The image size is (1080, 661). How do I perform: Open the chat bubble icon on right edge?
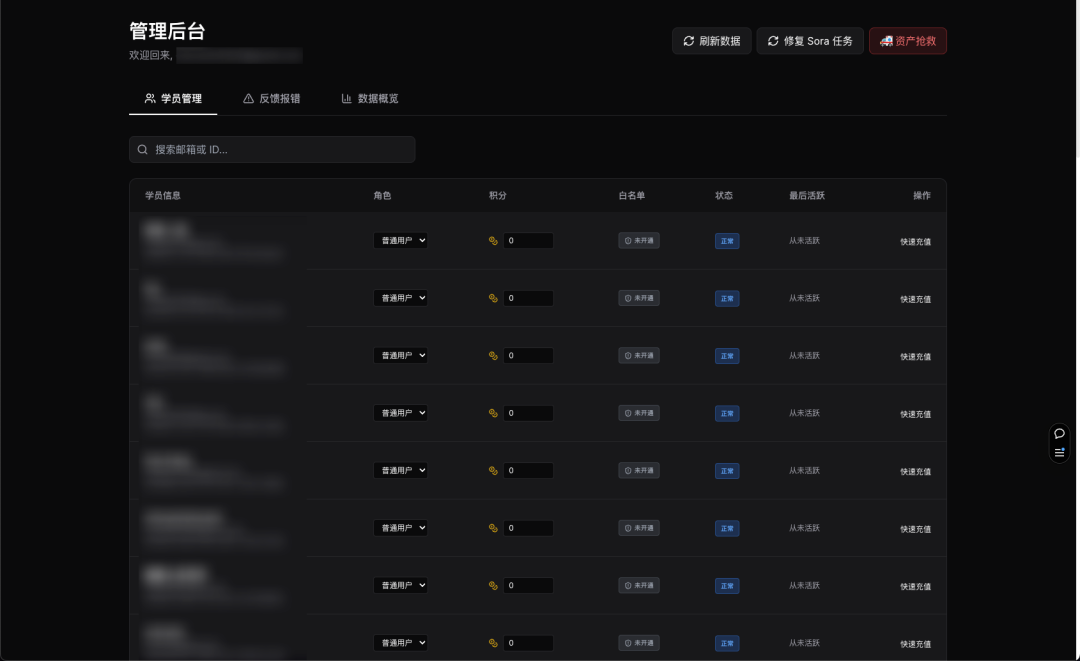1060,433
